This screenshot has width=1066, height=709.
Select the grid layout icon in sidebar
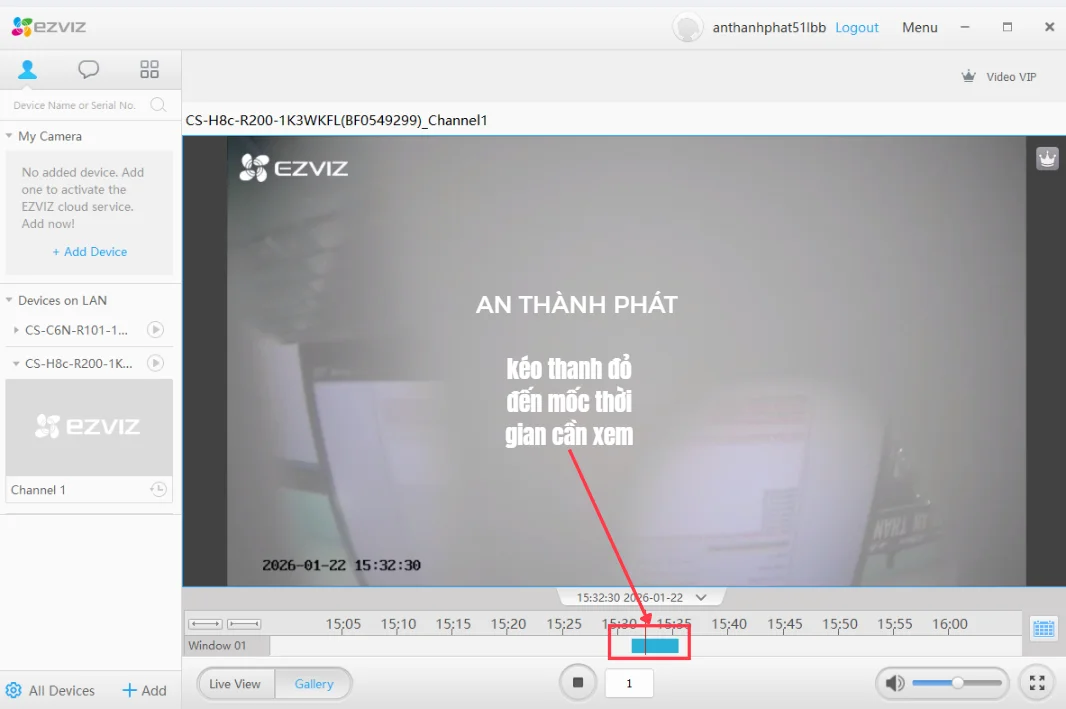click(x=149, y=69)
